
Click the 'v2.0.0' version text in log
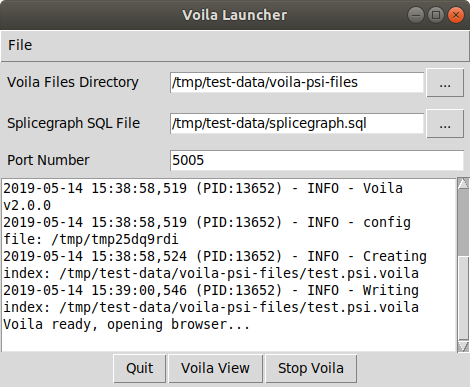[27, 205]
